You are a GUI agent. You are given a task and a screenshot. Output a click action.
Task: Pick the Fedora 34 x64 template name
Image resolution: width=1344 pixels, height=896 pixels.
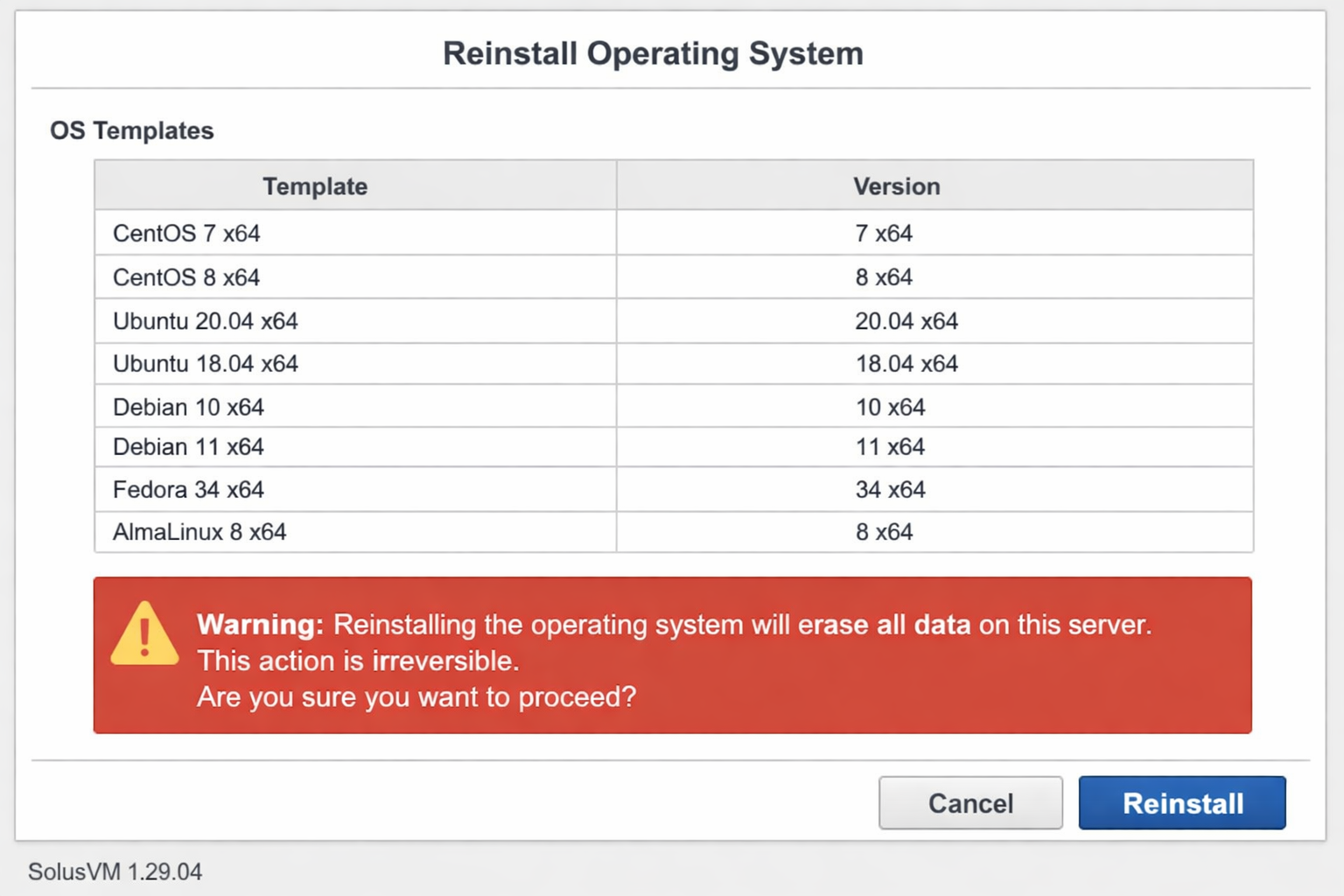click(188, 489)
